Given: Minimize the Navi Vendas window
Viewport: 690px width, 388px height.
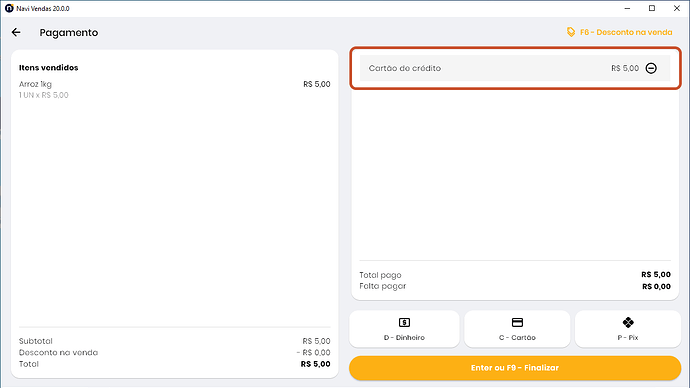Looking at the screenshot, I should (627, 8).
